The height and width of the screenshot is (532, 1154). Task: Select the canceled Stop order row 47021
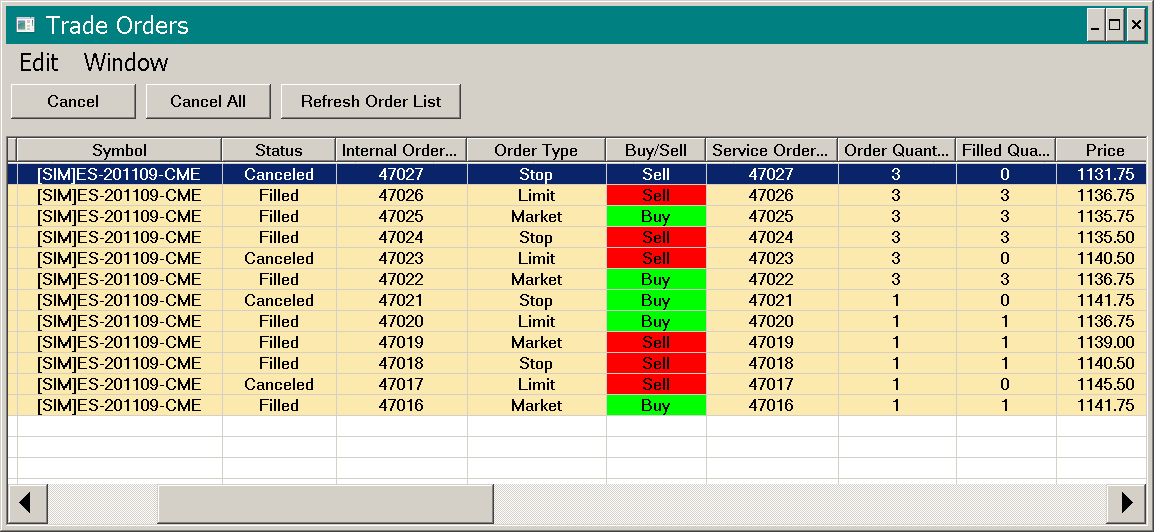pos(577,300)
